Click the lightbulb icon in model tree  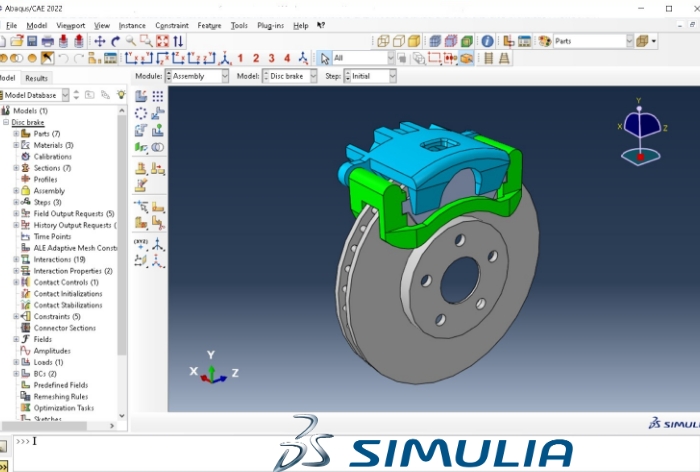[x=121, y=95]
